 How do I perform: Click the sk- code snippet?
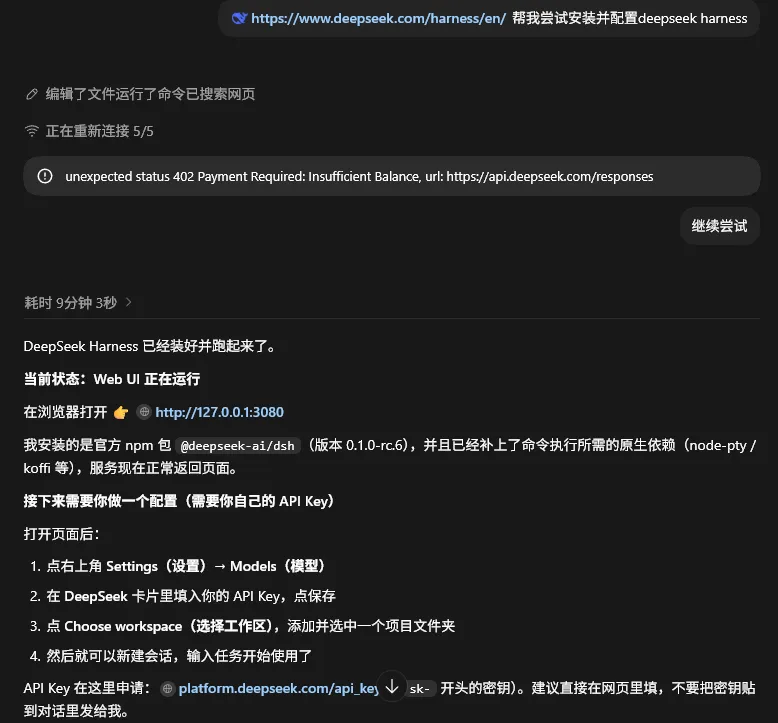point(420,689)
